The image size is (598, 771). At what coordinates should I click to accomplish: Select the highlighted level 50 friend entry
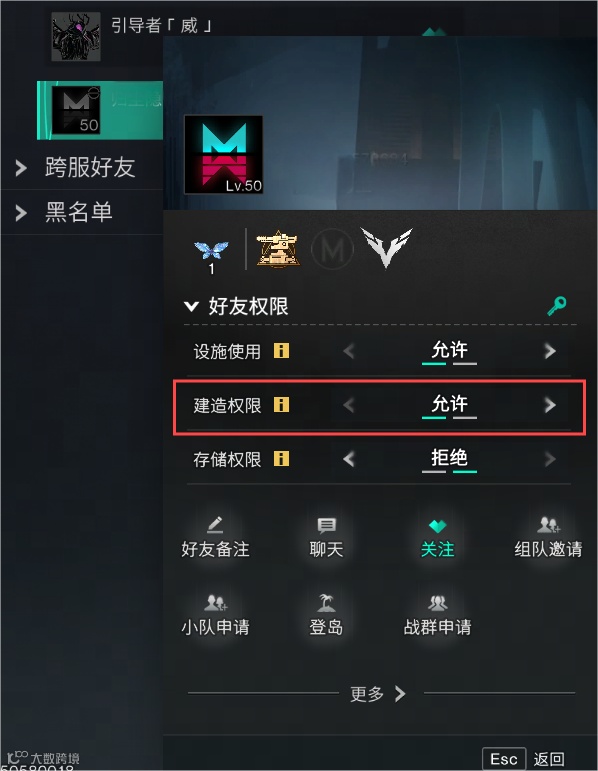point(100,110)
